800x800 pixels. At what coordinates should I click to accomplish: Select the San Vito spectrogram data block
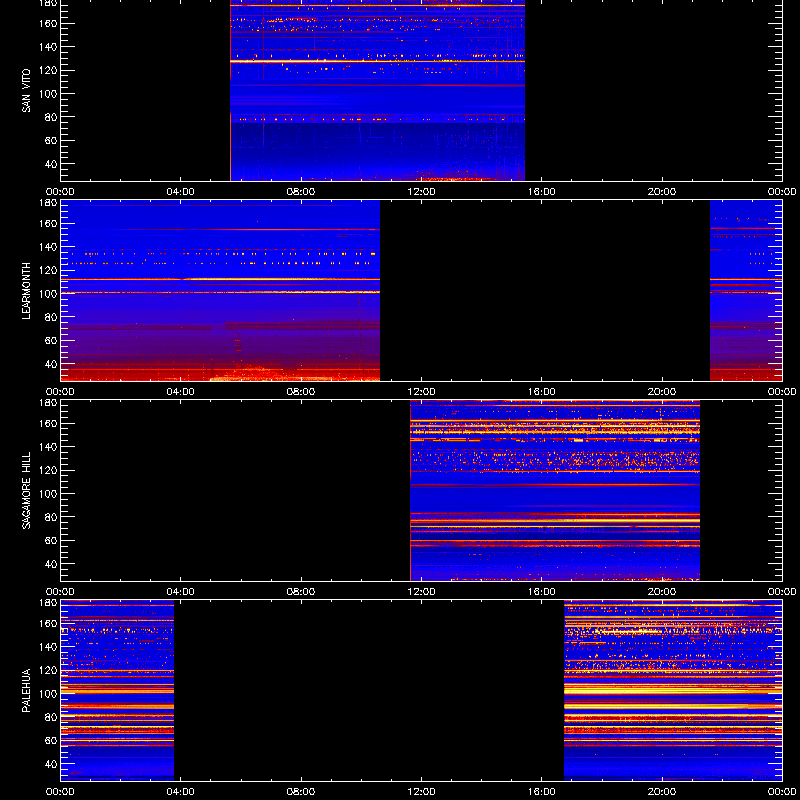coord(378,90)
